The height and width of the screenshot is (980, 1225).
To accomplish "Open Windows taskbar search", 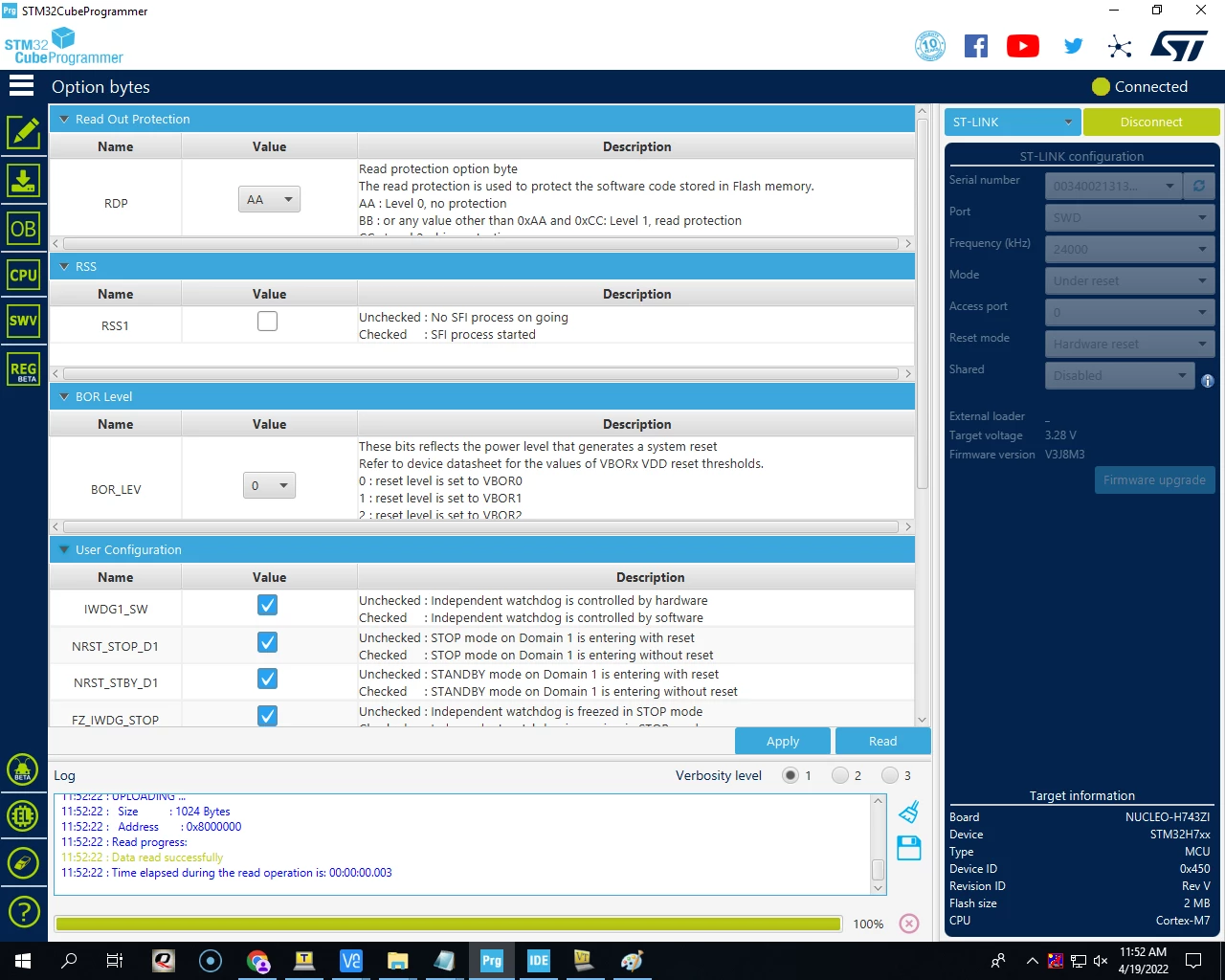I will (69, 961).
